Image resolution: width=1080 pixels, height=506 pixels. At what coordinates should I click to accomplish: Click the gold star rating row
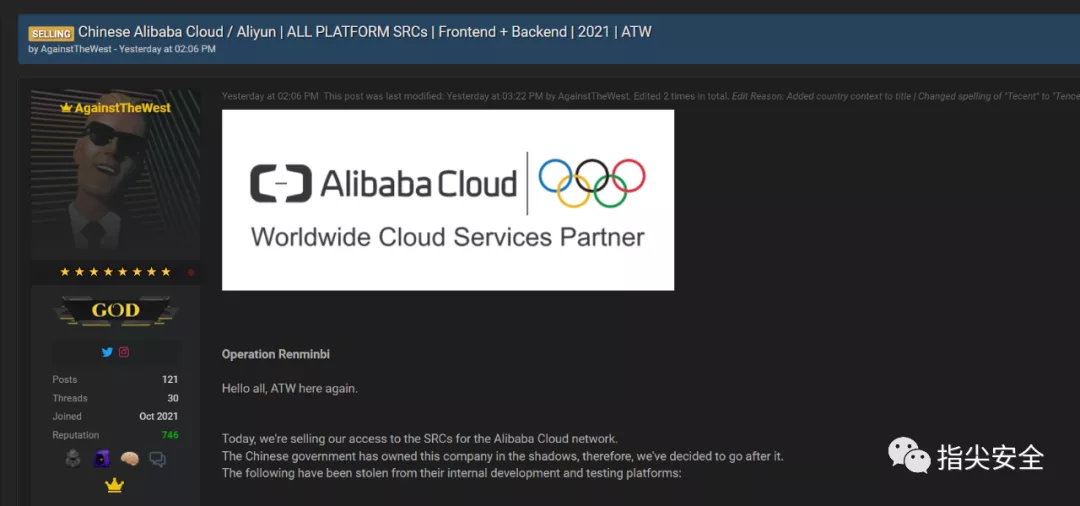(116, 272)
